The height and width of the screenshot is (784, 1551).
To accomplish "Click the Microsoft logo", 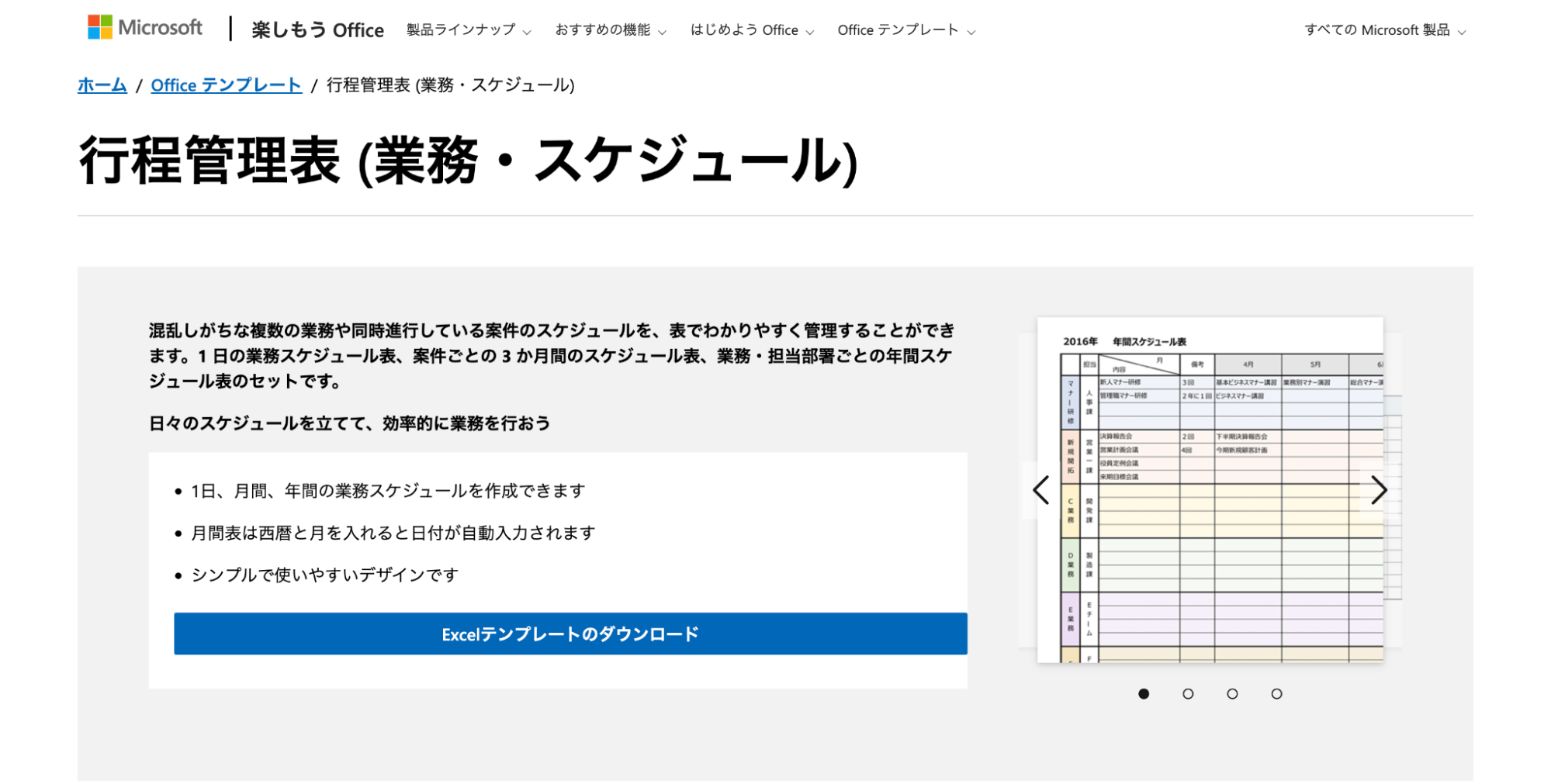I will tap(145, 28).
